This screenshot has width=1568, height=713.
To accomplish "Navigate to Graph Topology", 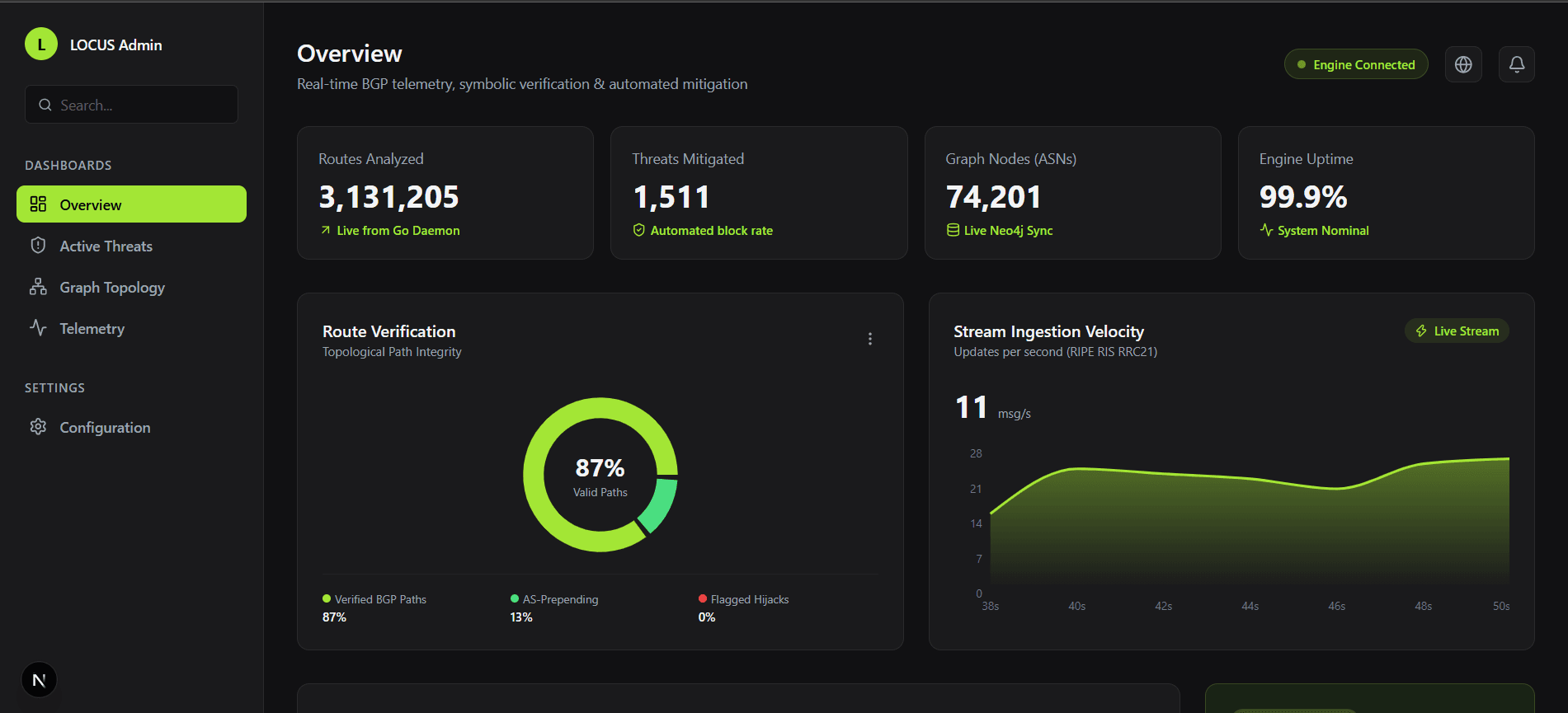I will coord(131,287).
